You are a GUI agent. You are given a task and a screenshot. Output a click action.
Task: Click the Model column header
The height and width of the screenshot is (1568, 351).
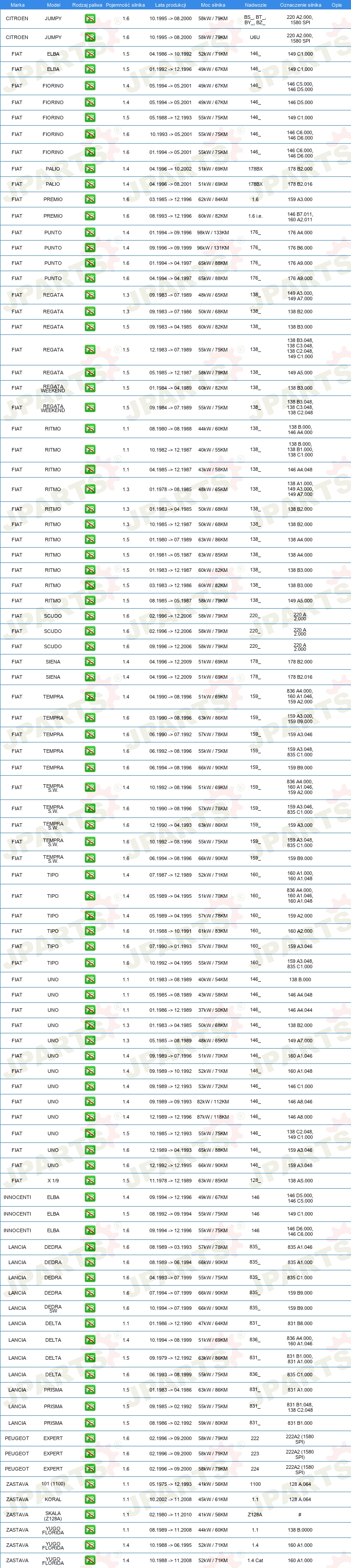(53, 5)
